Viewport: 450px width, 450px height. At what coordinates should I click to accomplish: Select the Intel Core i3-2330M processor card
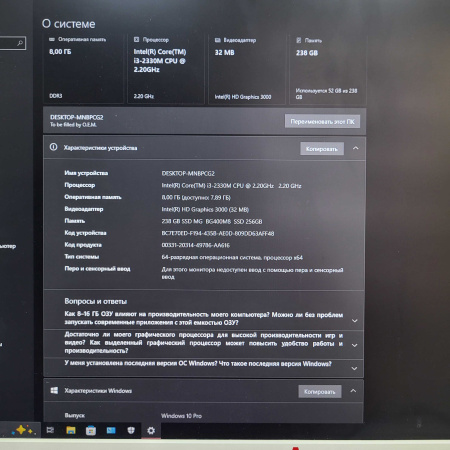[166, 69]
